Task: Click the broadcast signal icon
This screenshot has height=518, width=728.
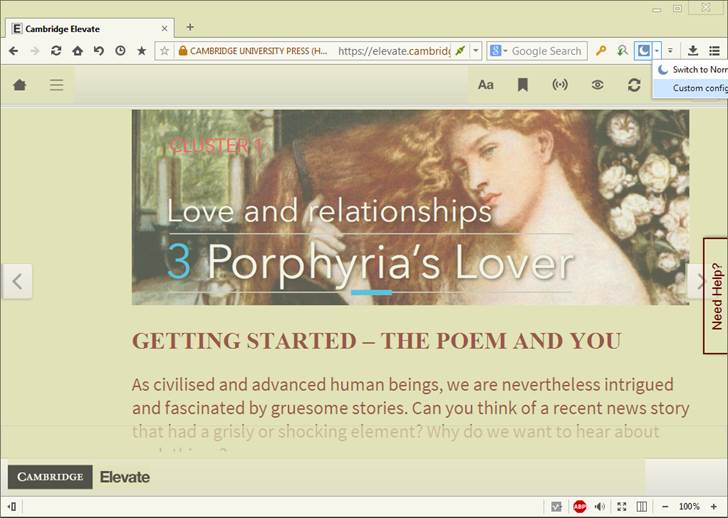Action: click(560, 85)
